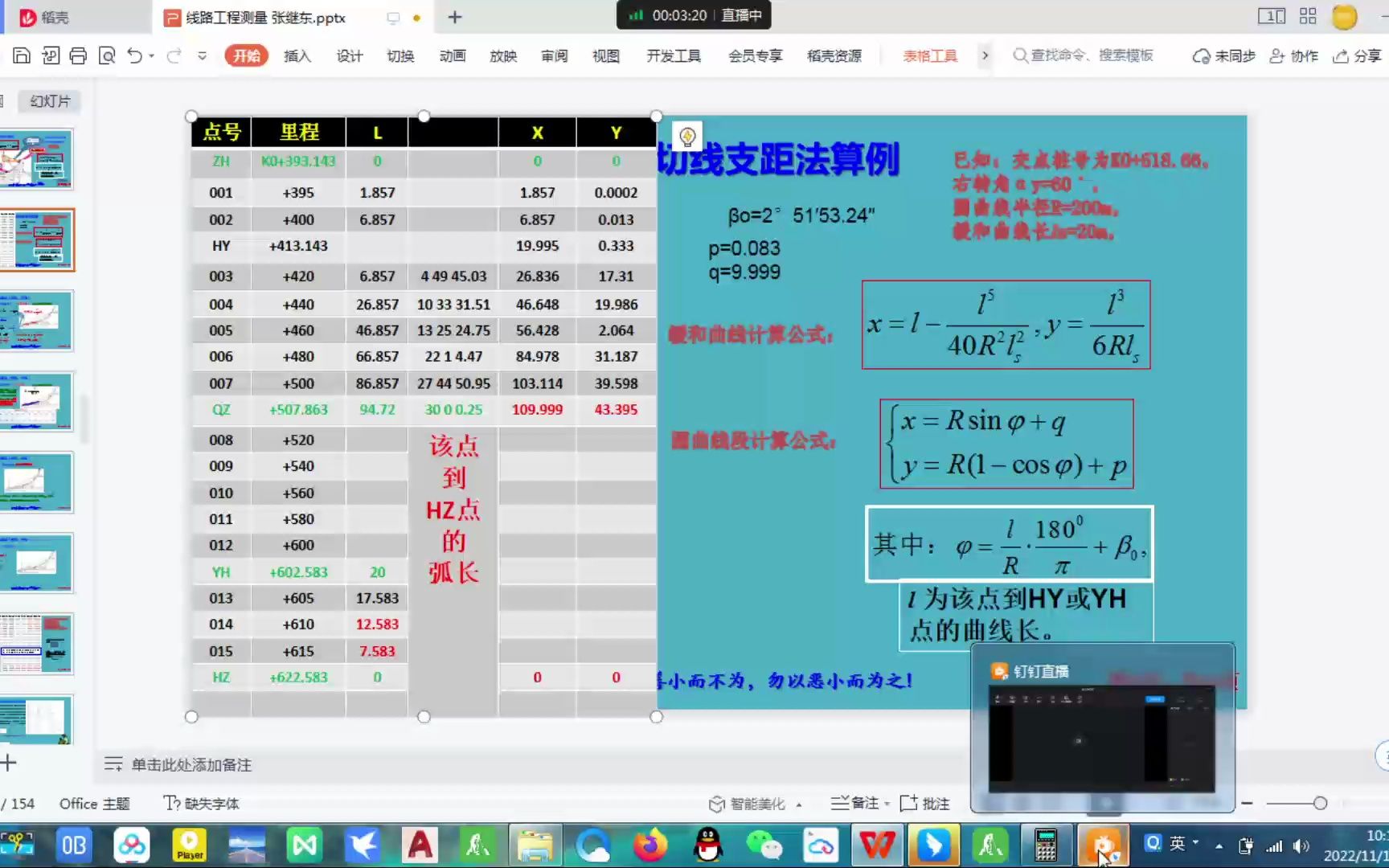Click the 智能美化 button
The width and height of the screenshot is (1389, 868).
click(748, 804)
